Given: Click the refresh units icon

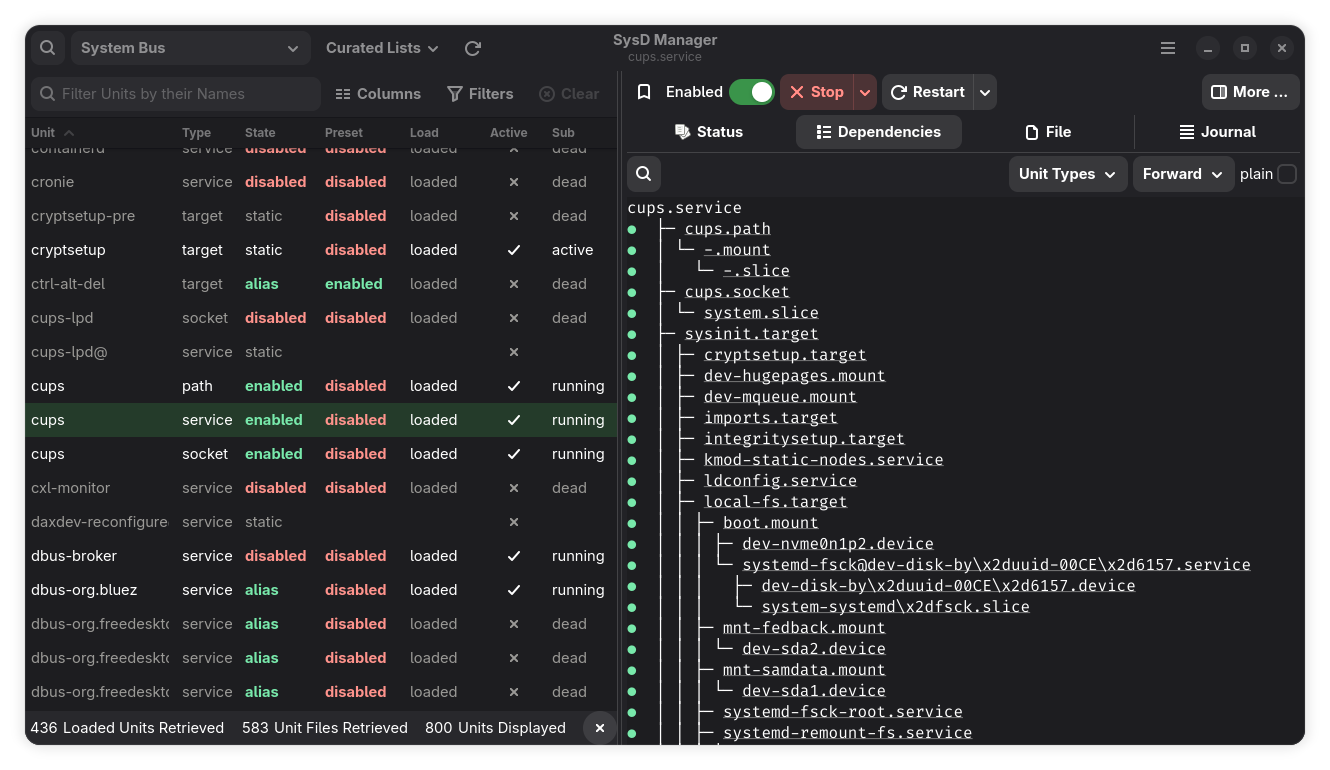Looking at the screenshot, I should click(x=473, y=48).
